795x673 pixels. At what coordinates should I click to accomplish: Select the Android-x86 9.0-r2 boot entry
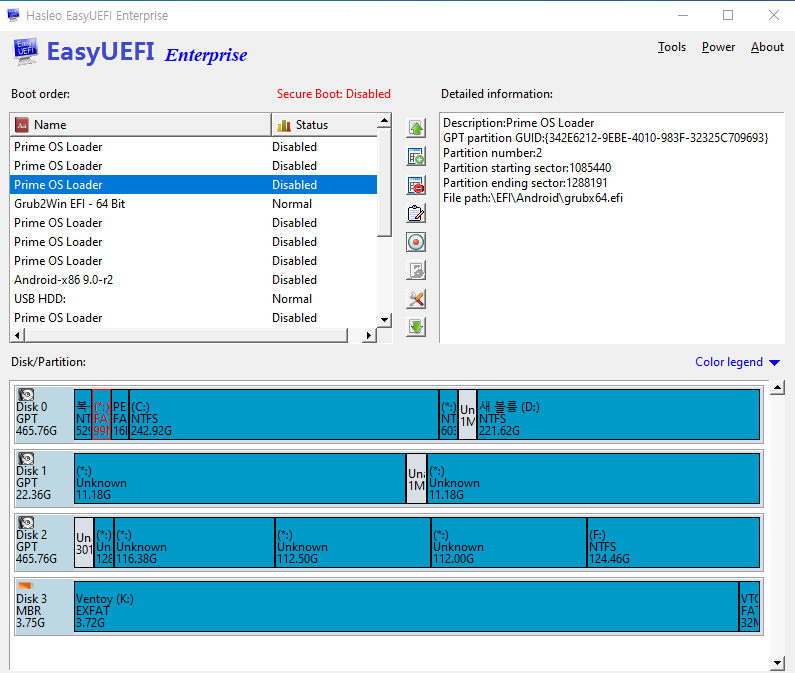click(193, 280)
